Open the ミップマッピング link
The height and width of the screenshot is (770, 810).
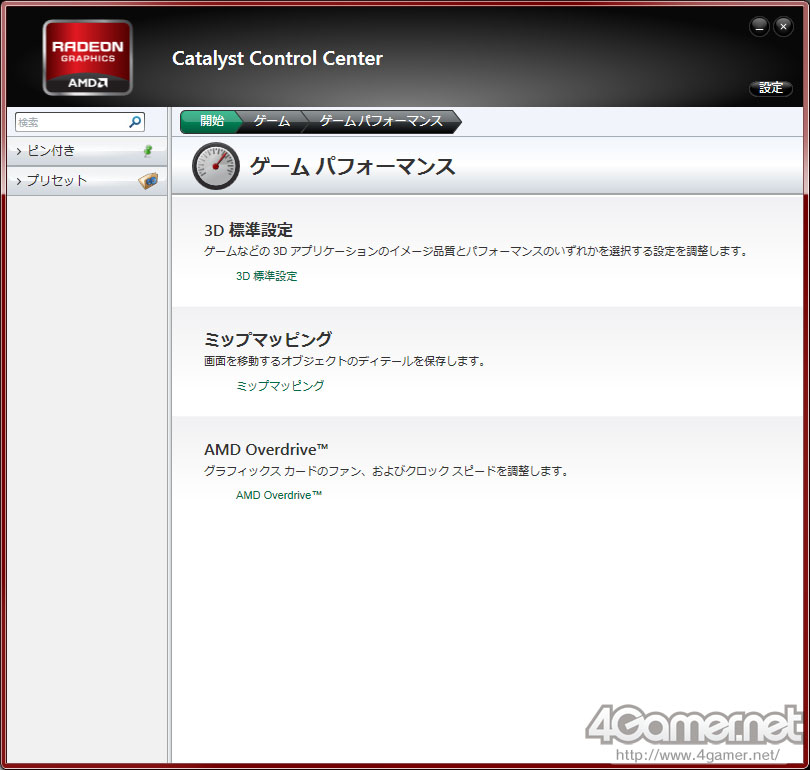point(280,385)
